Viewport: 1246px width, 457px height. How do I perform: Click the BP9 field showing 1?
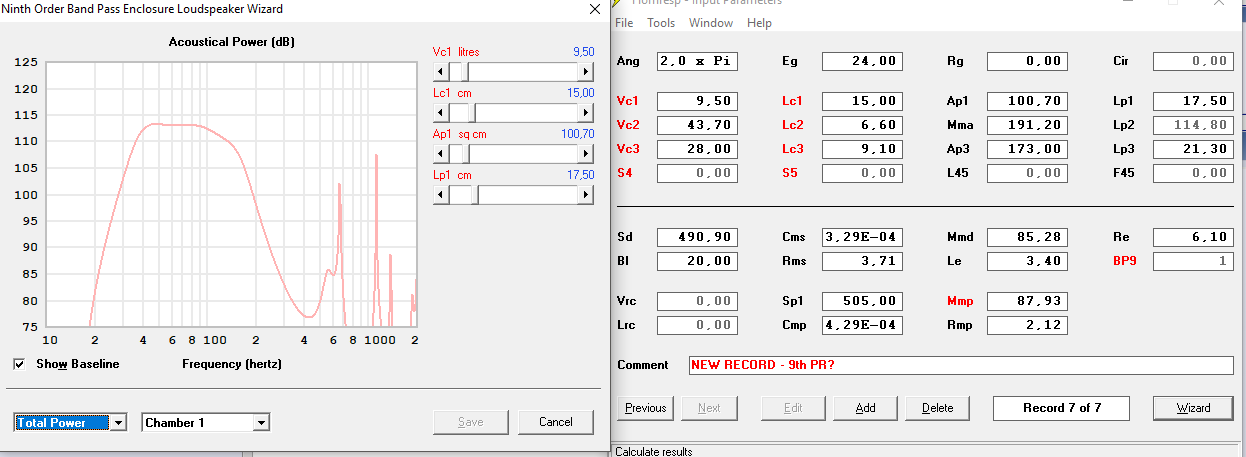pyautogui.click(x=1193, y=262)
